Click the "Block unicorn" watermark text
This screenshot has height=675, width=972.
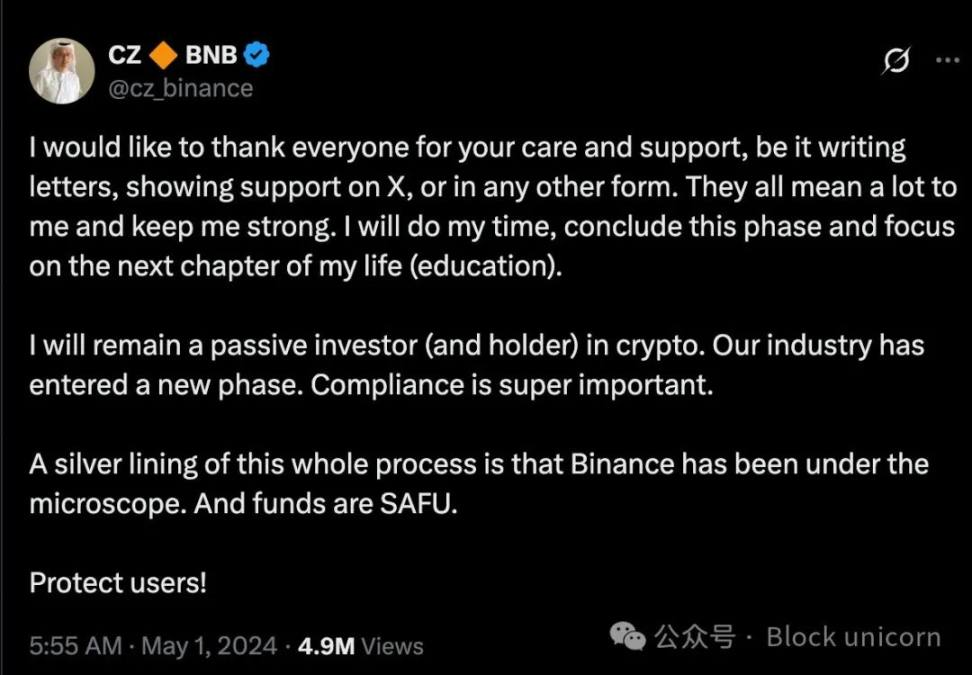pos(853,636)
